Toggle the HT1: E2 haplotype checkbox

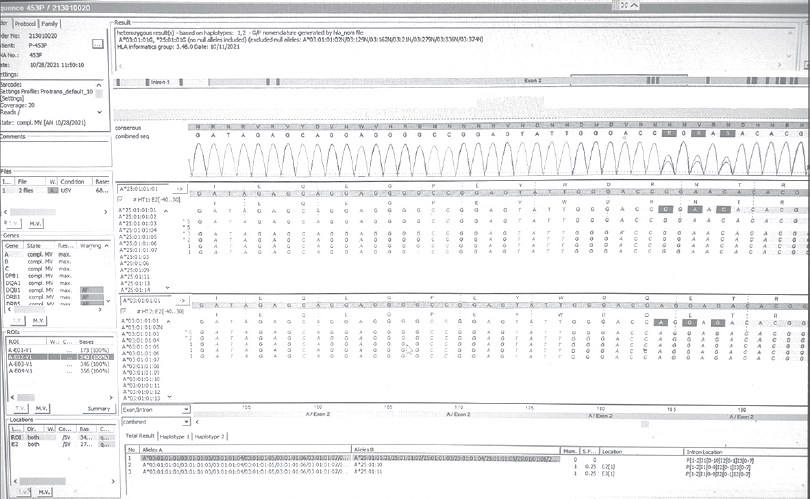pyautogui.click(x=122, y=199)
